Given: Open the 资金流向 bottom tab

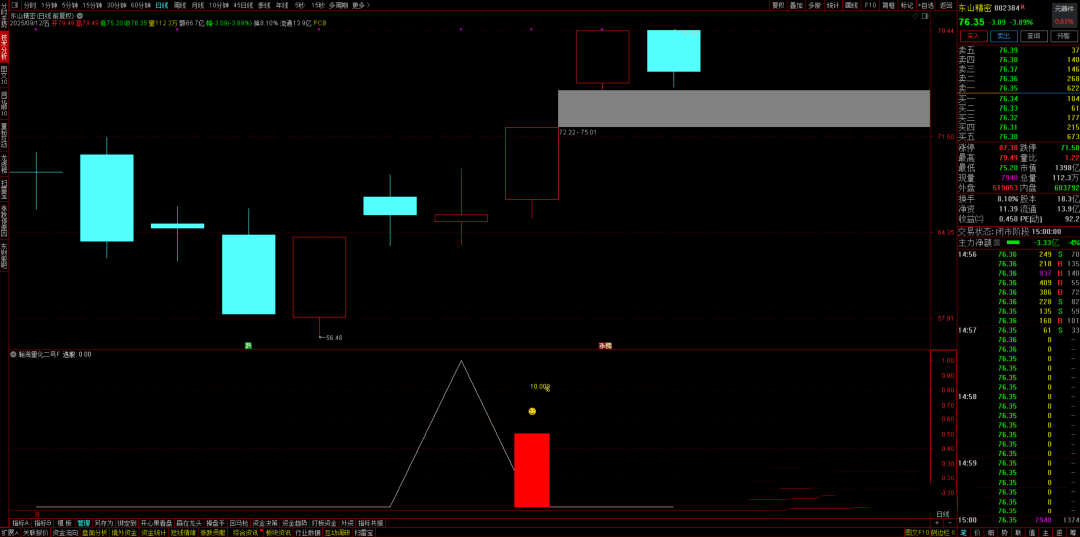Looking at the screenshot, I should click(65, 532).
